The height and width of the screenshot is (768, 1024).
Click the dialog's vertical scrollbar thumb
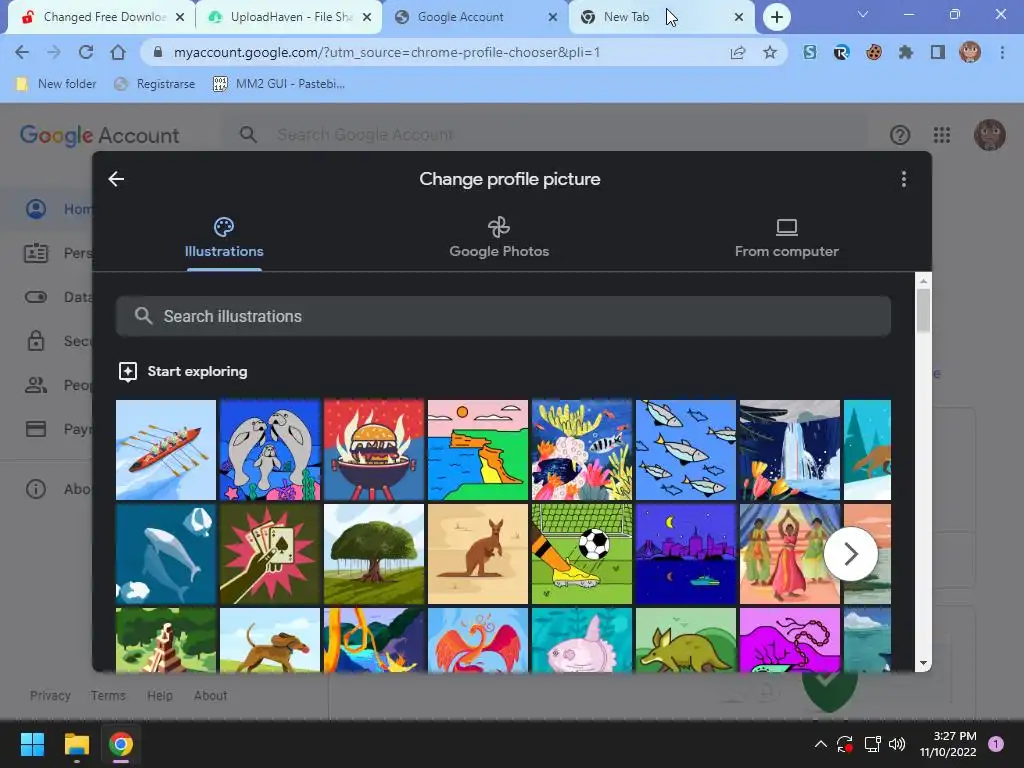(923, 310)
